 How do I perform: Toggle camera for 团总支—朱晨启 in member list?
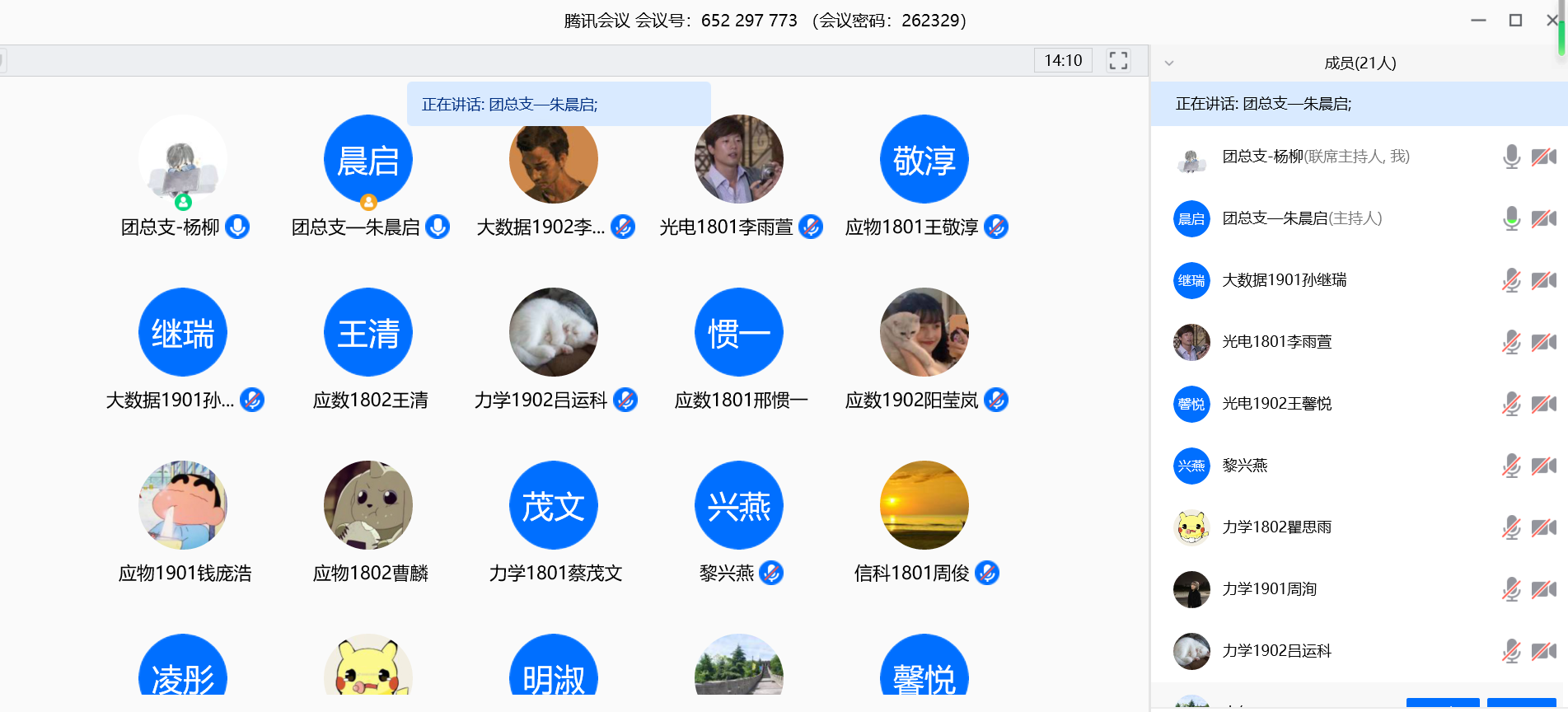(1543, 218)
